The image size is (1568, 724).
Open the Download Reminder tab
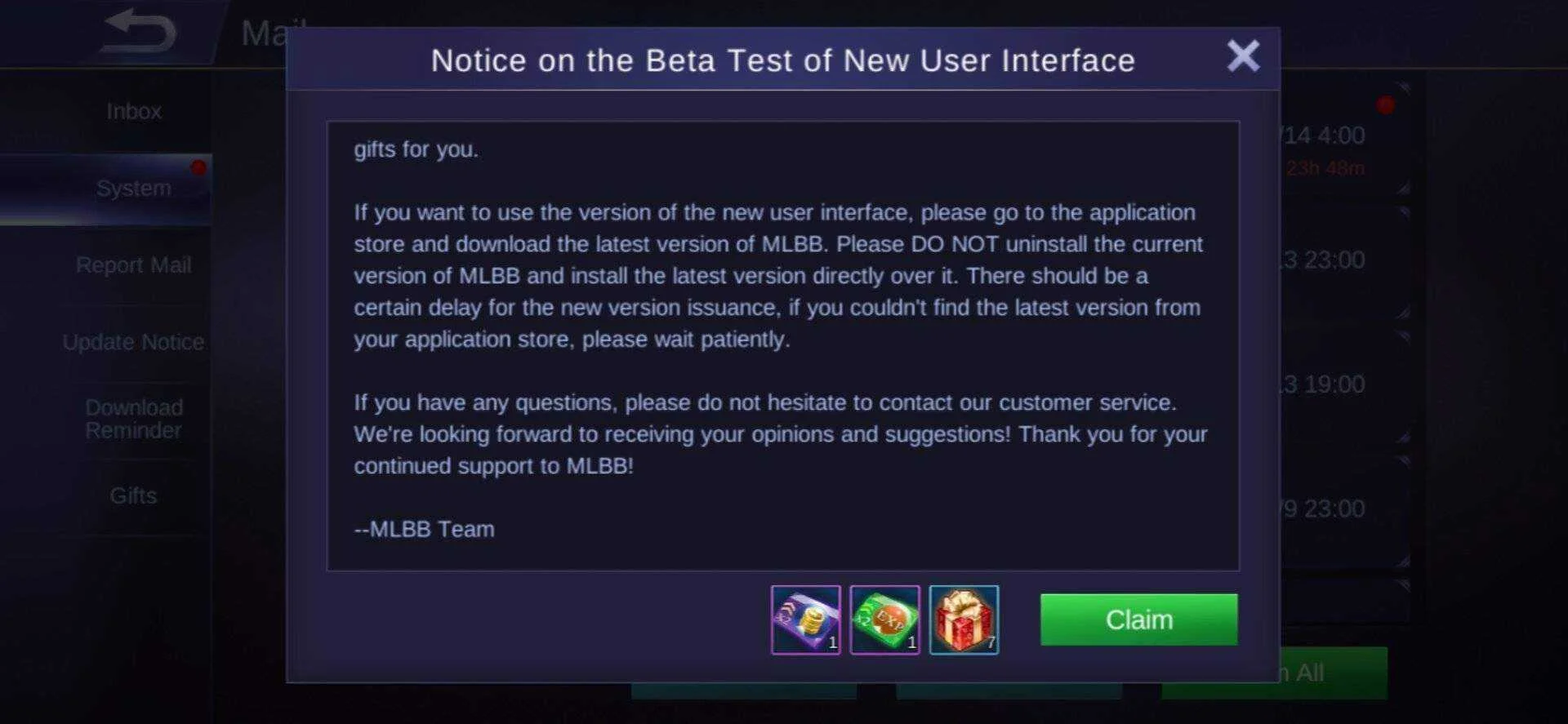tap(134, 419)
